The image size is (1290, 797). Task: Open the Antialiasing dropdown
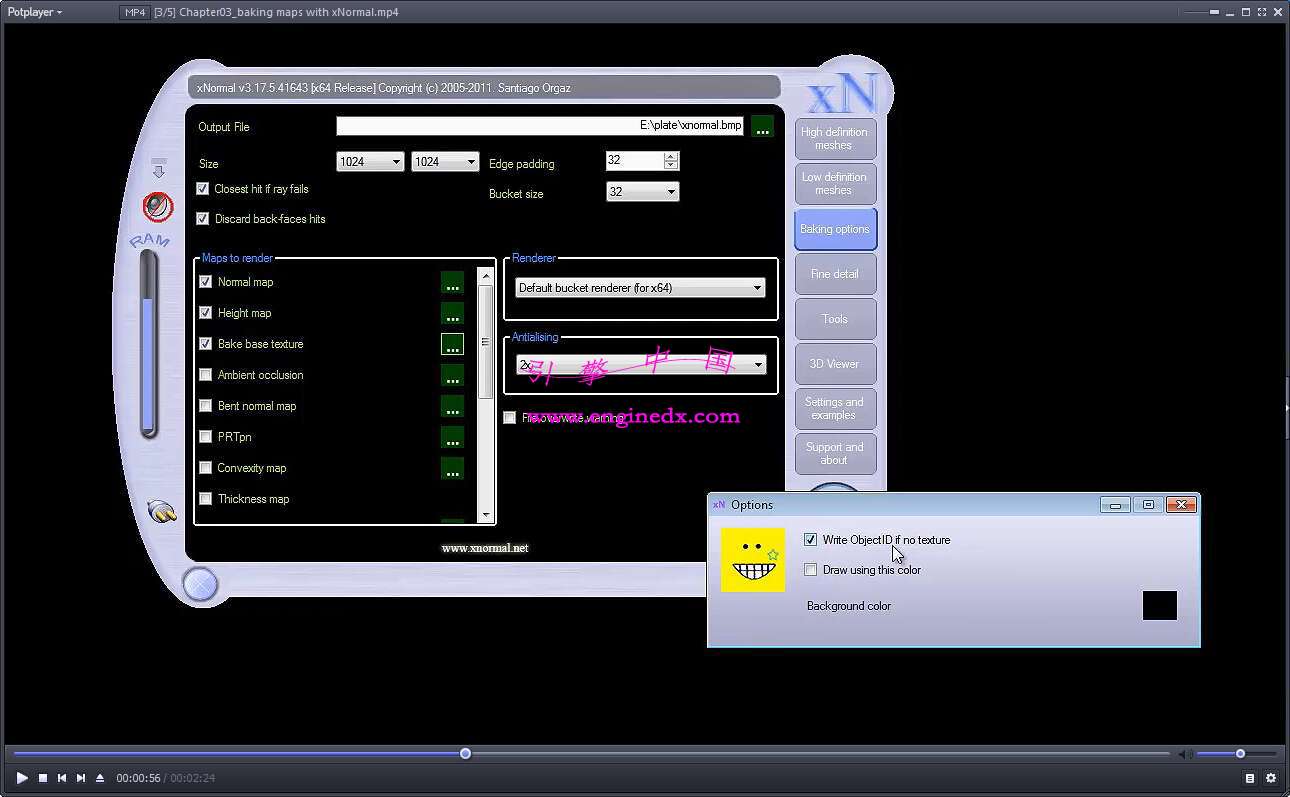[641, 365]
